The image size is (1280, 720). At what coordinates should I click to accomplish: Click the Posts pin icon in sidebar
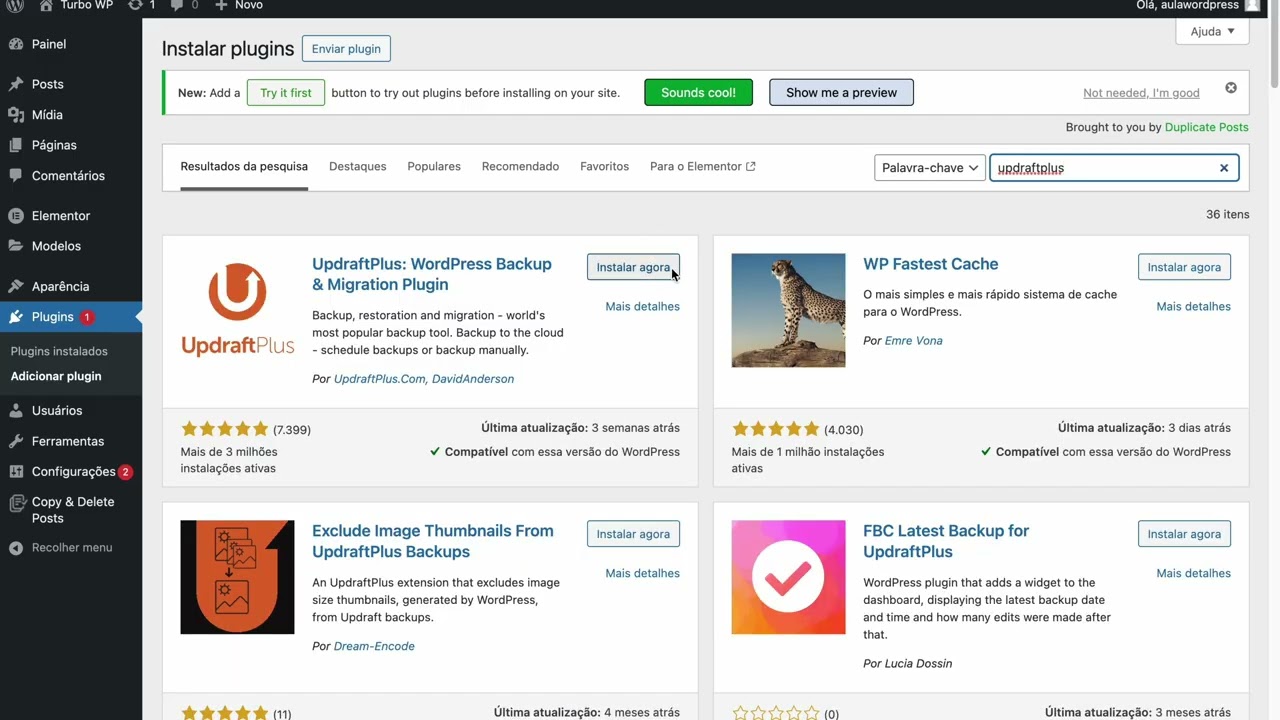pyautogui.click(x=15, y=84)
